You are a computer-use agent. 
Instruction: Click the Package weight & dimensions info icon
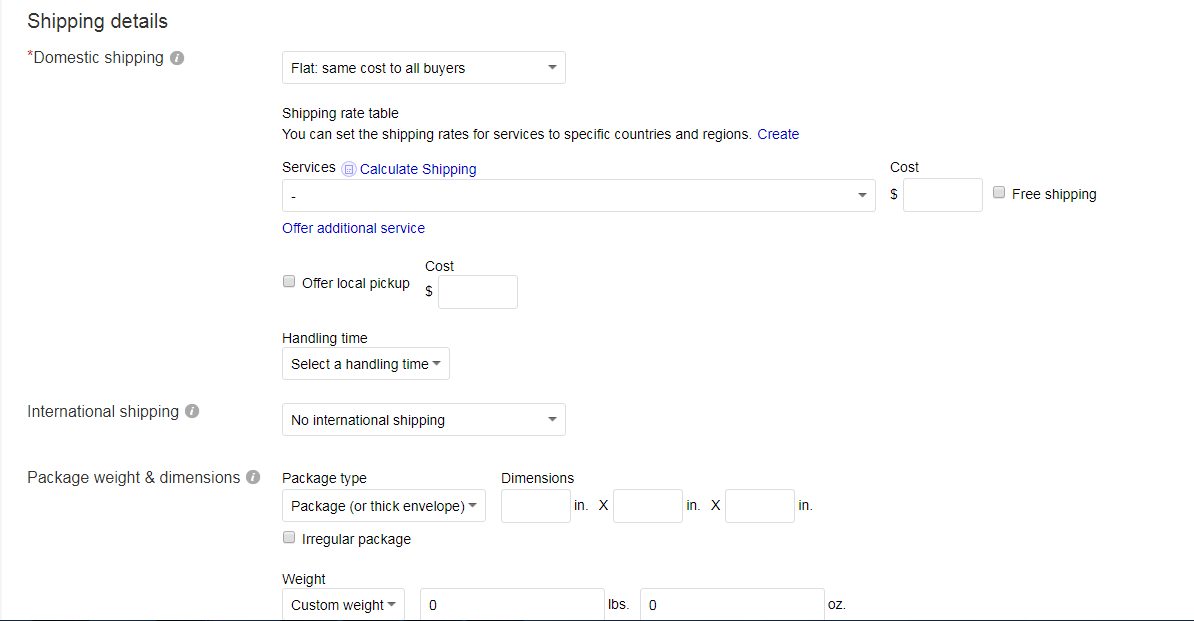(x=253, y=477)
